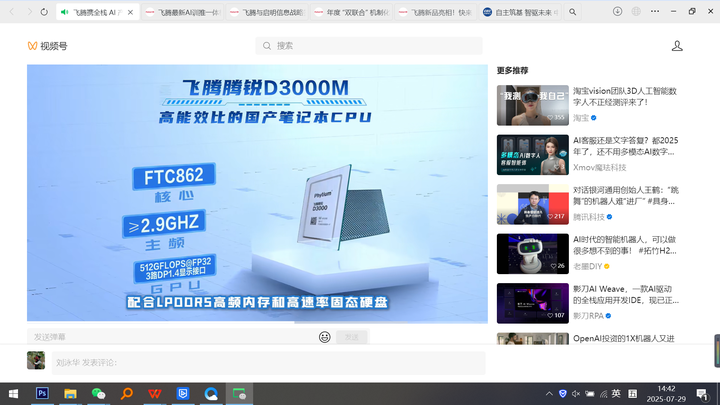
Task: Open the AI时代的智能机器人 thumbnail
Action: click(x=533, y=254)
